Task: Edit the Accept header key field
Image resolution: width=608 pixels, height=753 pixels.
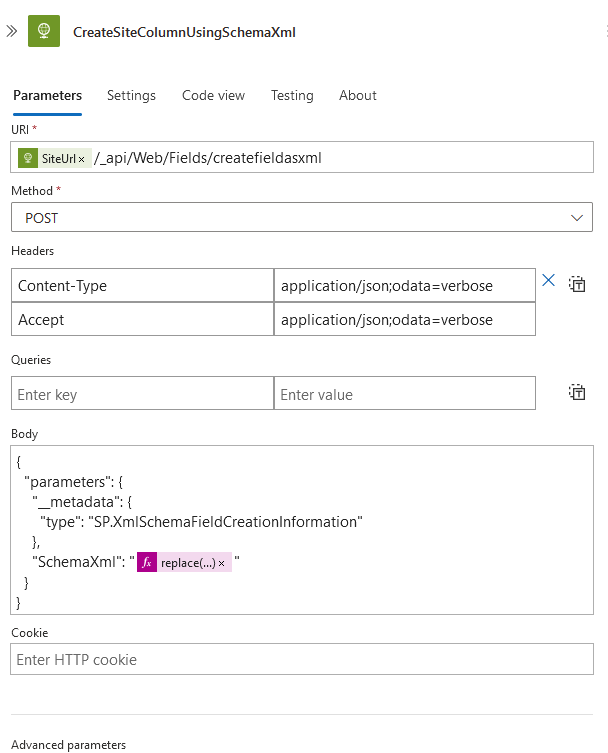Action: (142, 319)
